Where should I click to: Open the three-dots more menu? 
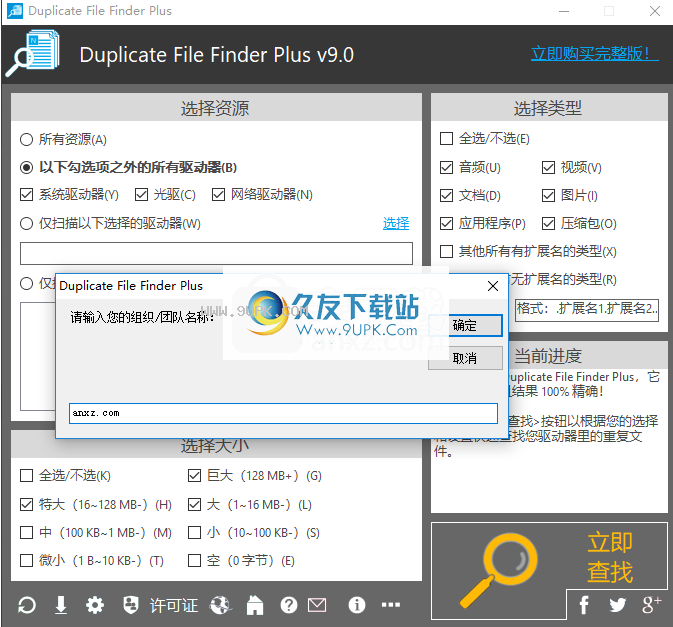tap(391, 605)
